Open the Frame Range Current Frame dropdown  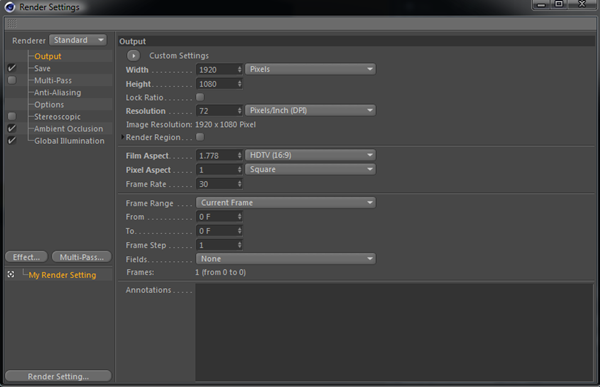(x=286, y=202)
